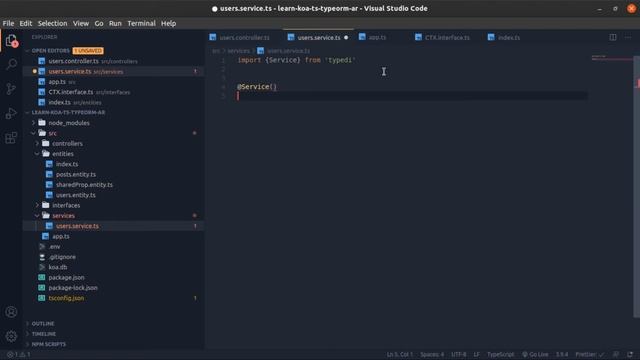
Task: Collapse the entities folder
Action: (x=37, y=153)
